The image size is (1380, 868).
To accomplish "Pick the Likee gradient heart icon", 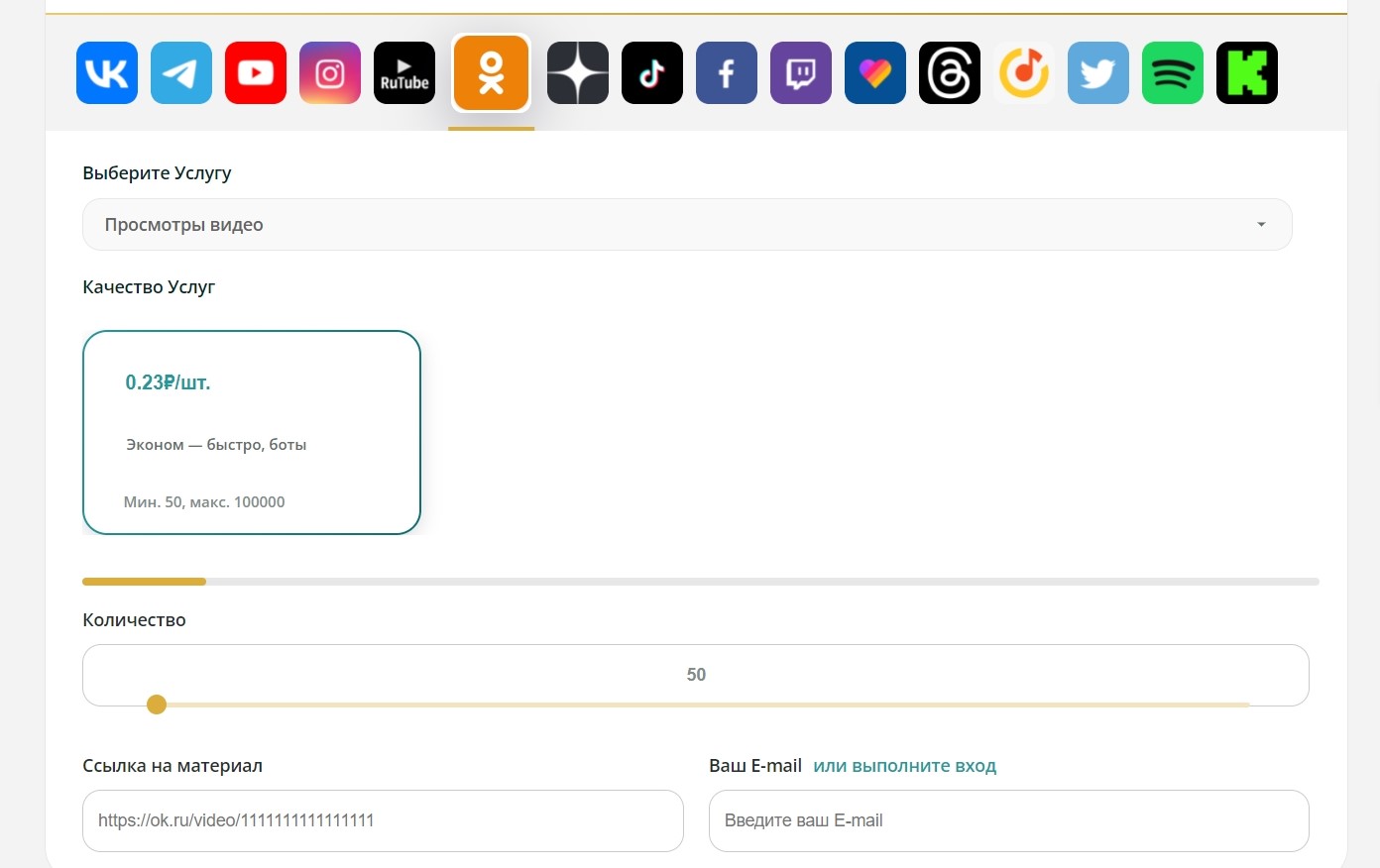I will click(x=875, y=72).
